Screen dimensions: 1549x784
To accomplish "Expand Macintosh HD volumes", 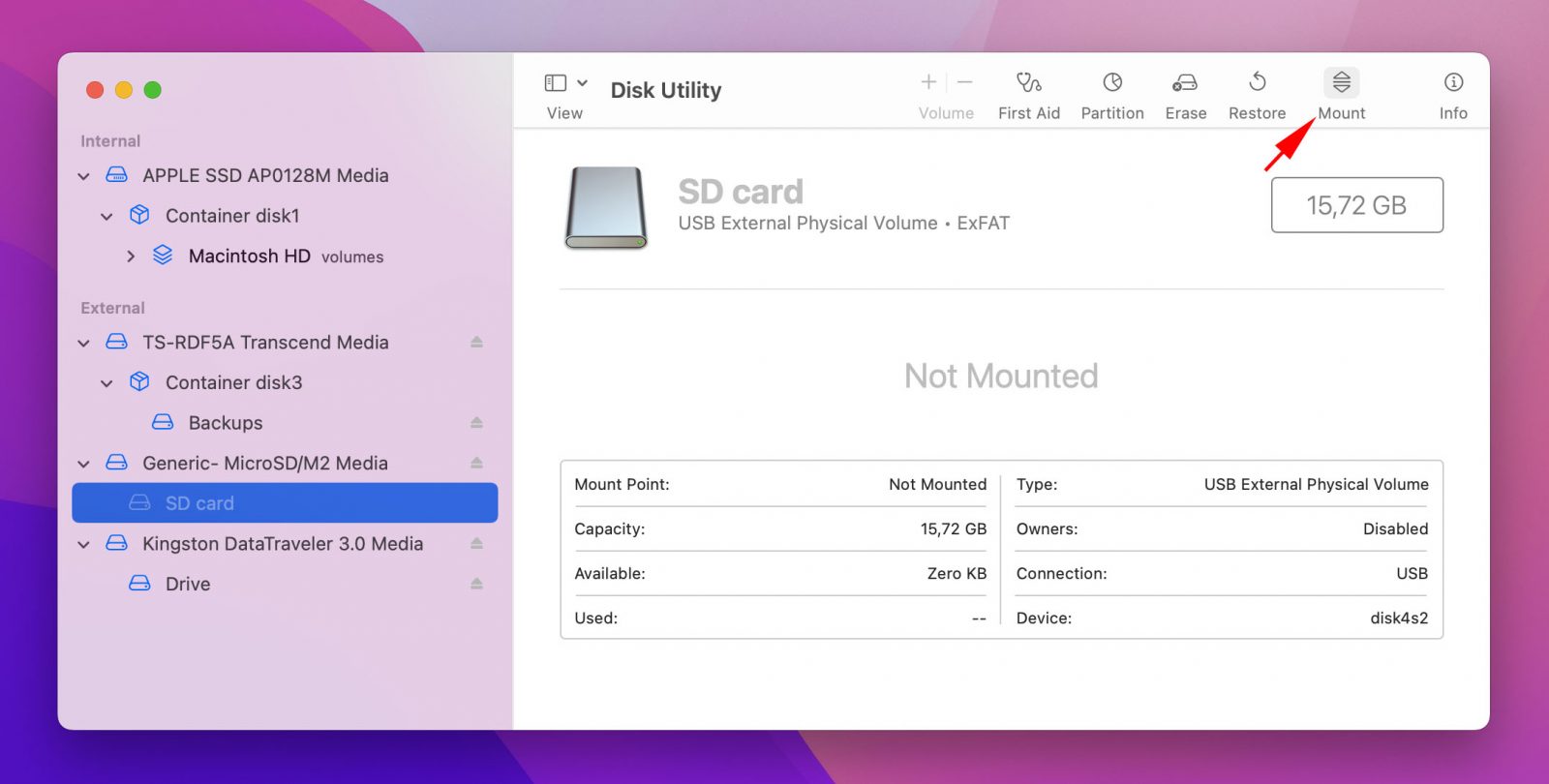I will pyautogui.click(x=131, y=256).
